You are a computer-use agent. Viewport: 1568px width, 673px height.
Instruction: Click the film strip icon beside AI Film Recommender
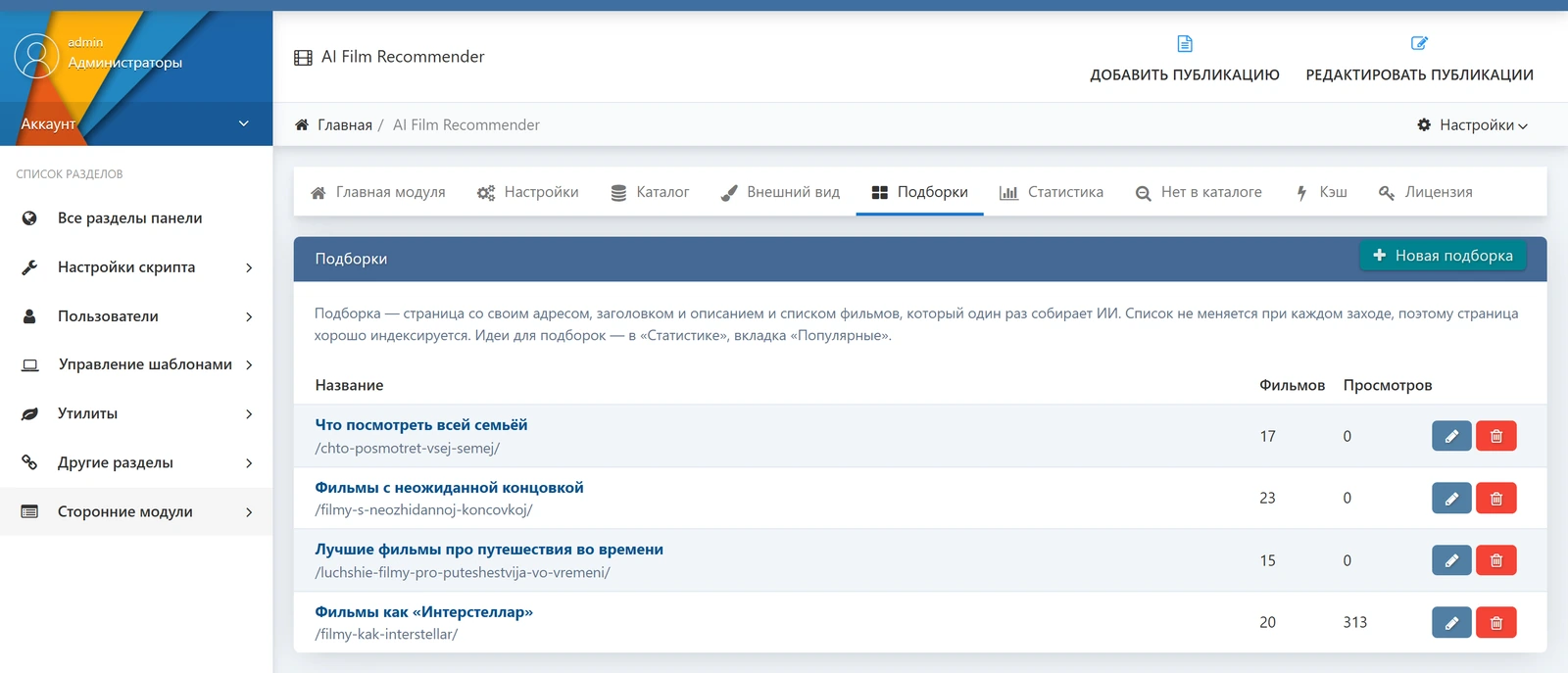303,58
